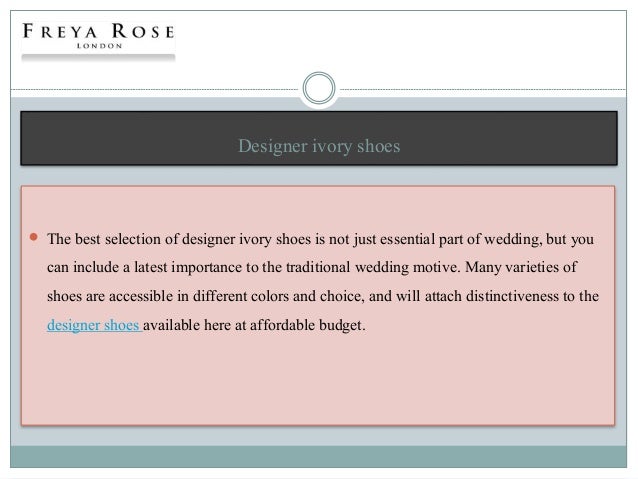
Task: Click the text "available here at affordable budget"
Action: (258, 324)
